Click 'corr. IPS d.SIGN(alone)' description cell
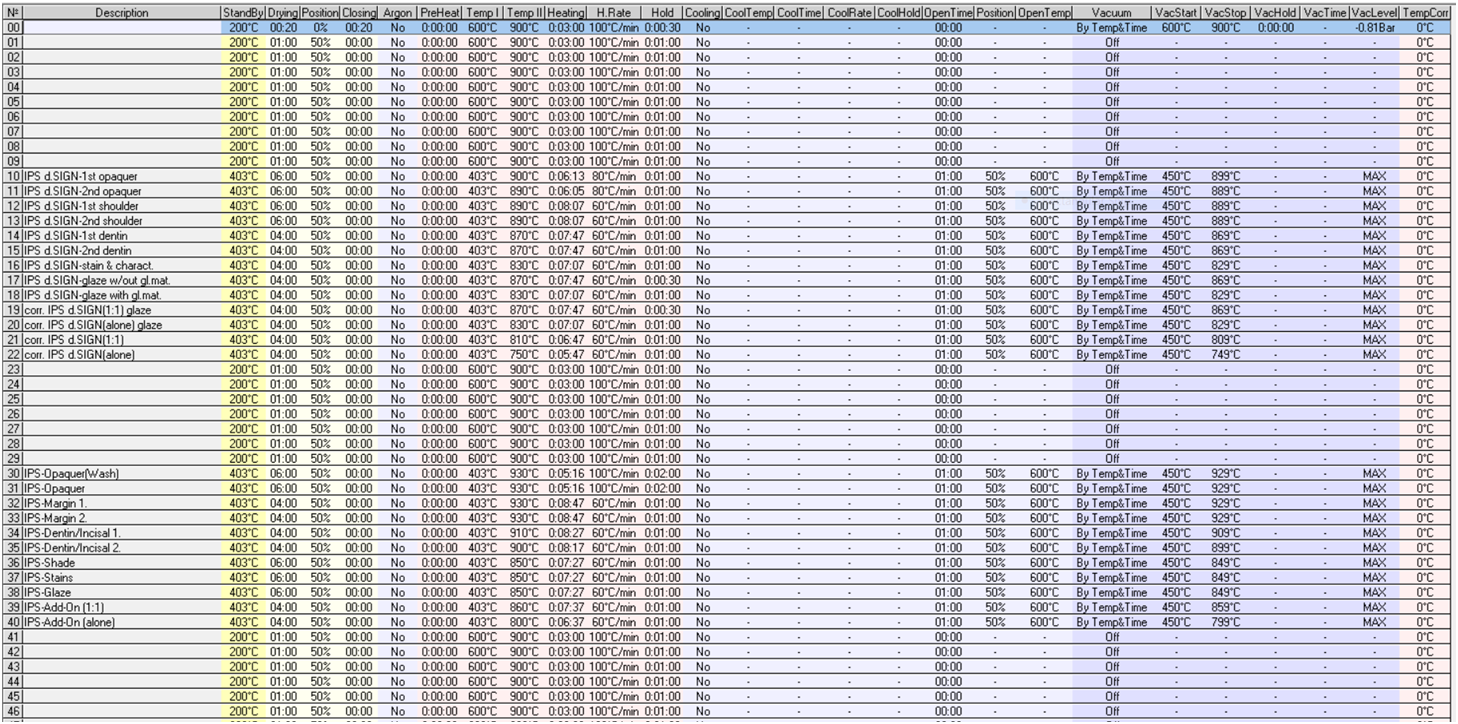Viewport: 1458px width, 724px height. coord(122,354)
